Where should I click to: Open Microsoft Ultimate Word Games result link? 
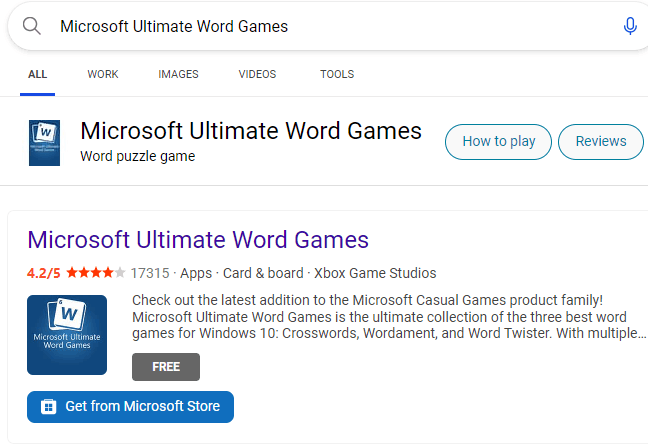coord(198,240)
